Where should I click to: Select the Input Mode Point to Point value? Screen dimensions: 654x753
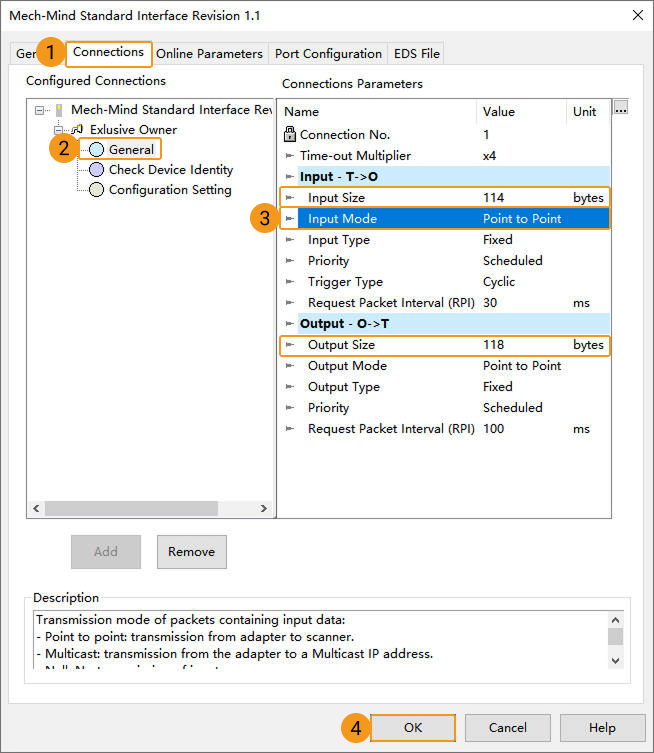coord(522,219)
